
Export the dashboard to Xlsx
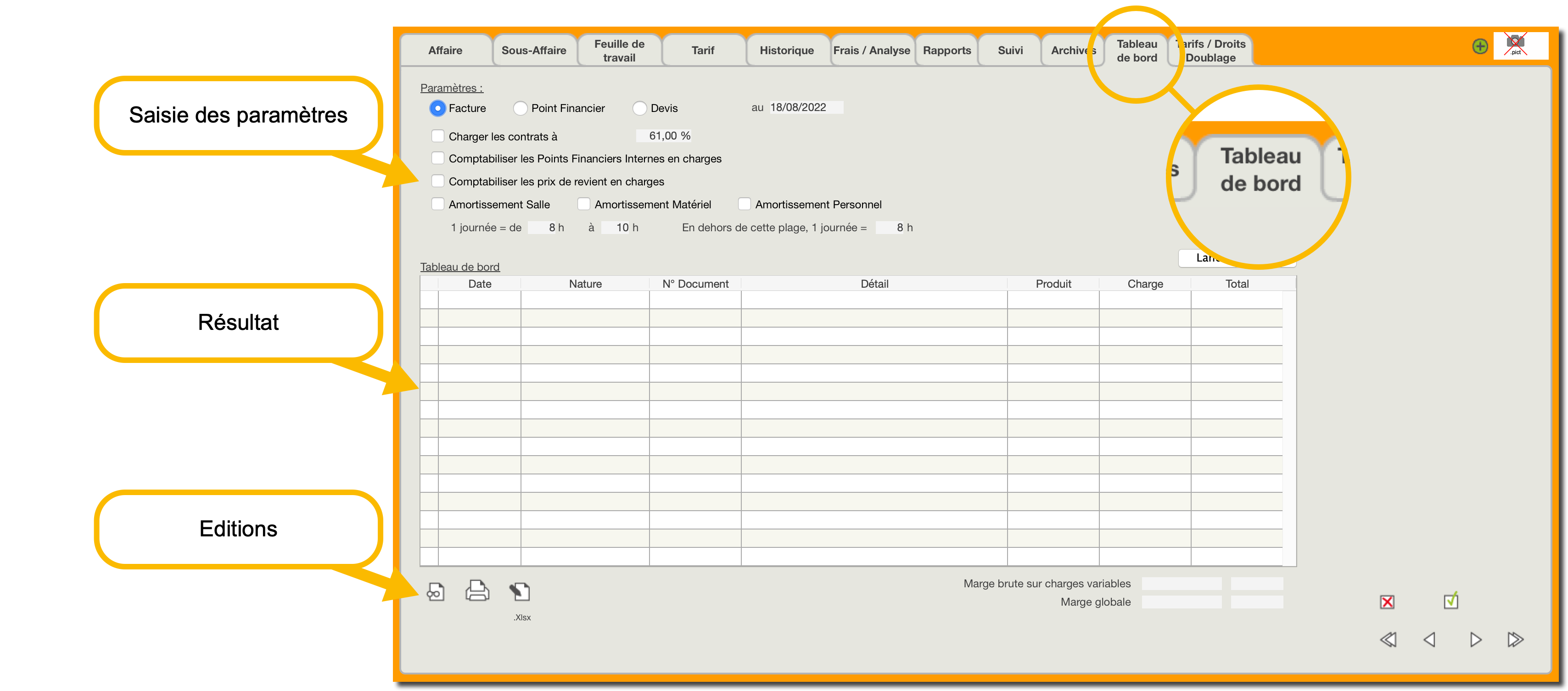(521, 591)
